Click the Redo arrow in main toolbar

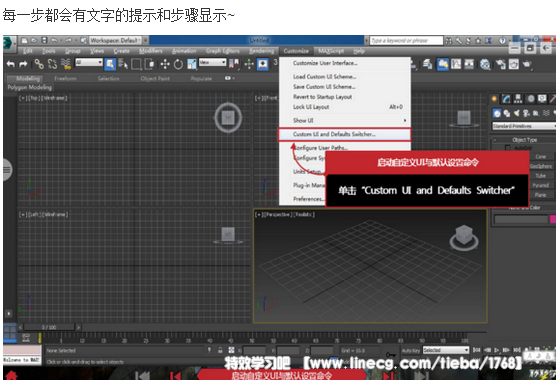click(23, 64)
